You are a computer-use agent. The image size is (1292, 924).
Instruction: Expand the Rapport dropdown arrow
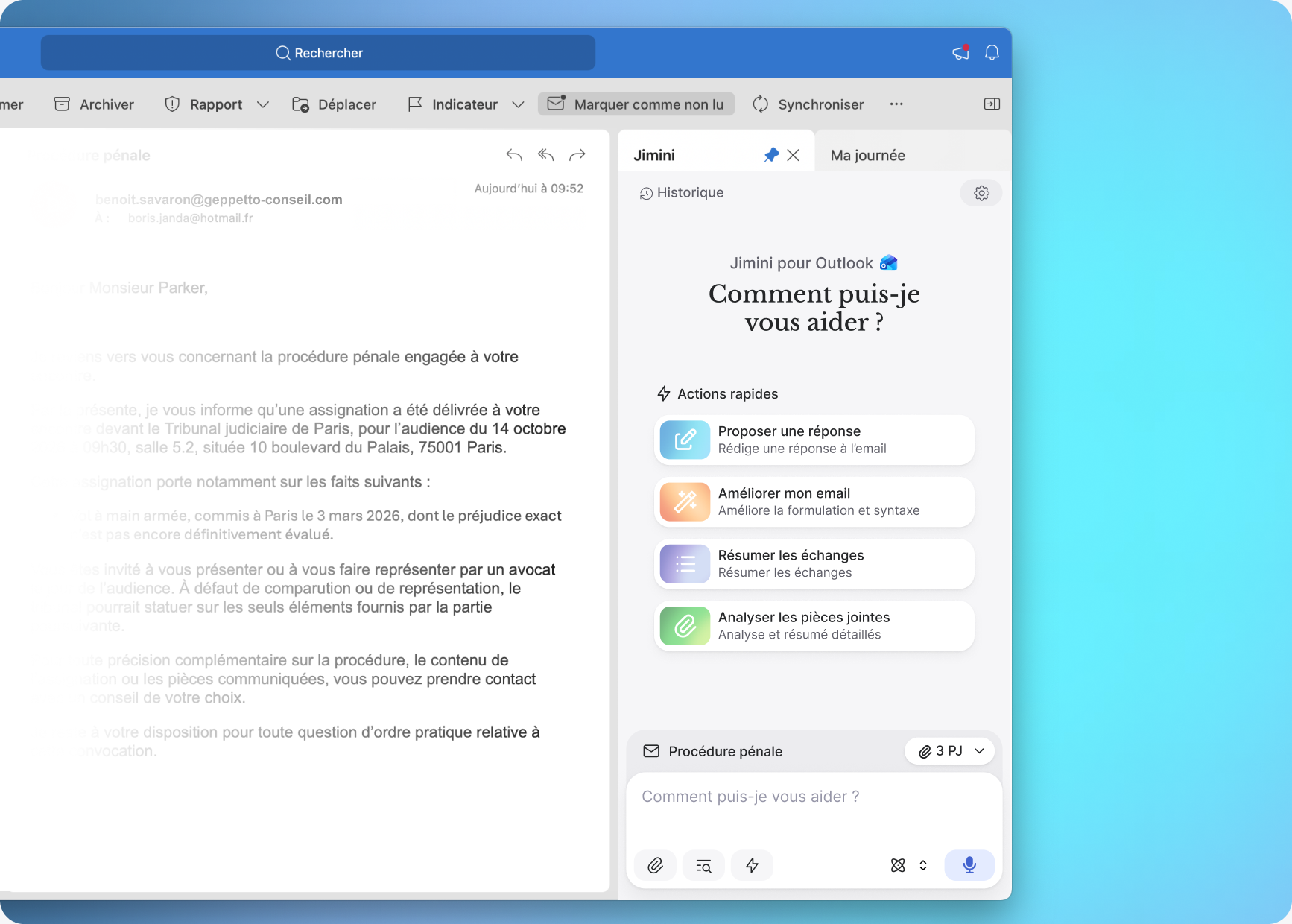tap(262, 105)
